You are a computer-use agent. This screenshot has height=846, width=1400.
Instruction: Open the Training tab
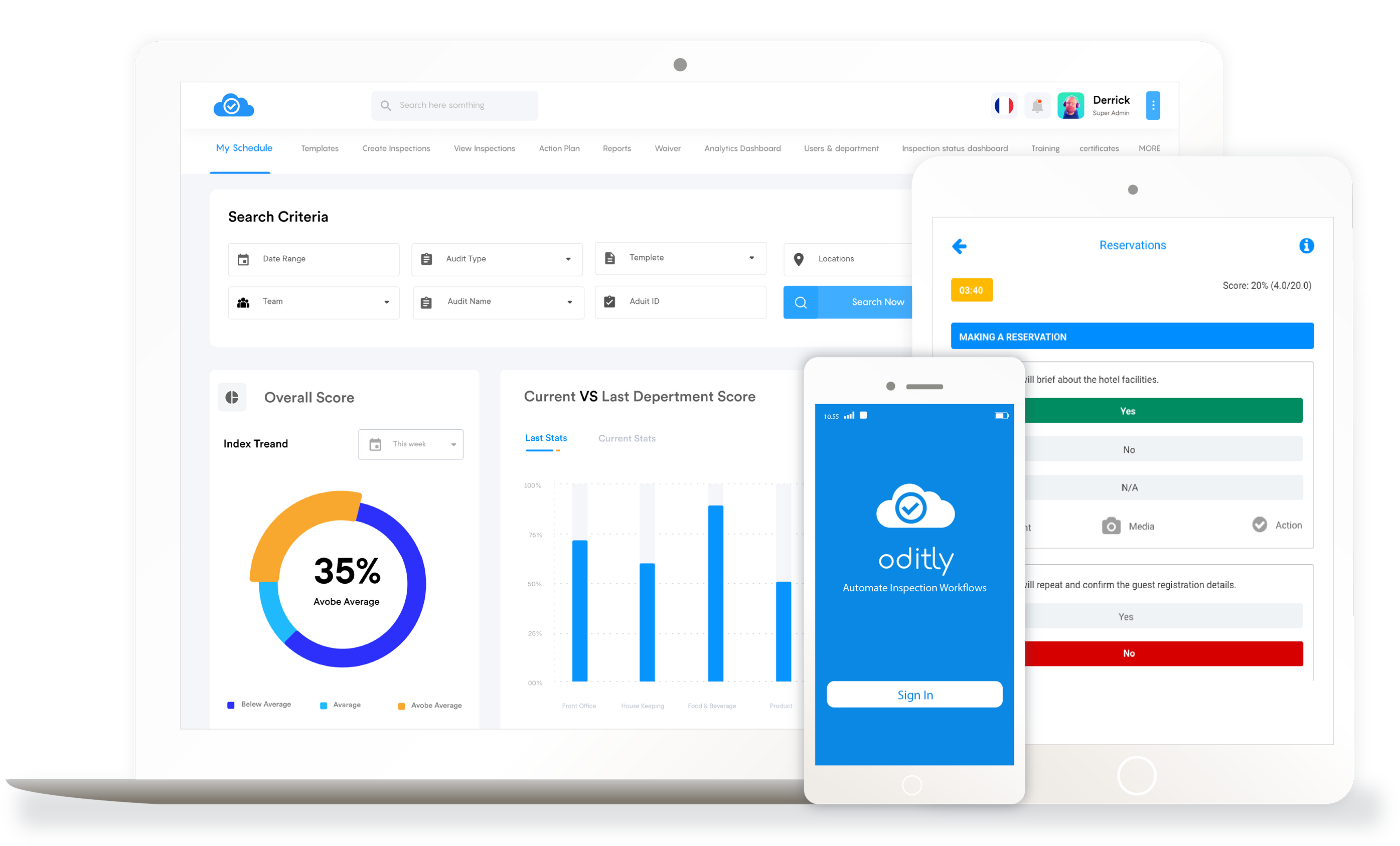(x=1045, y=148)
